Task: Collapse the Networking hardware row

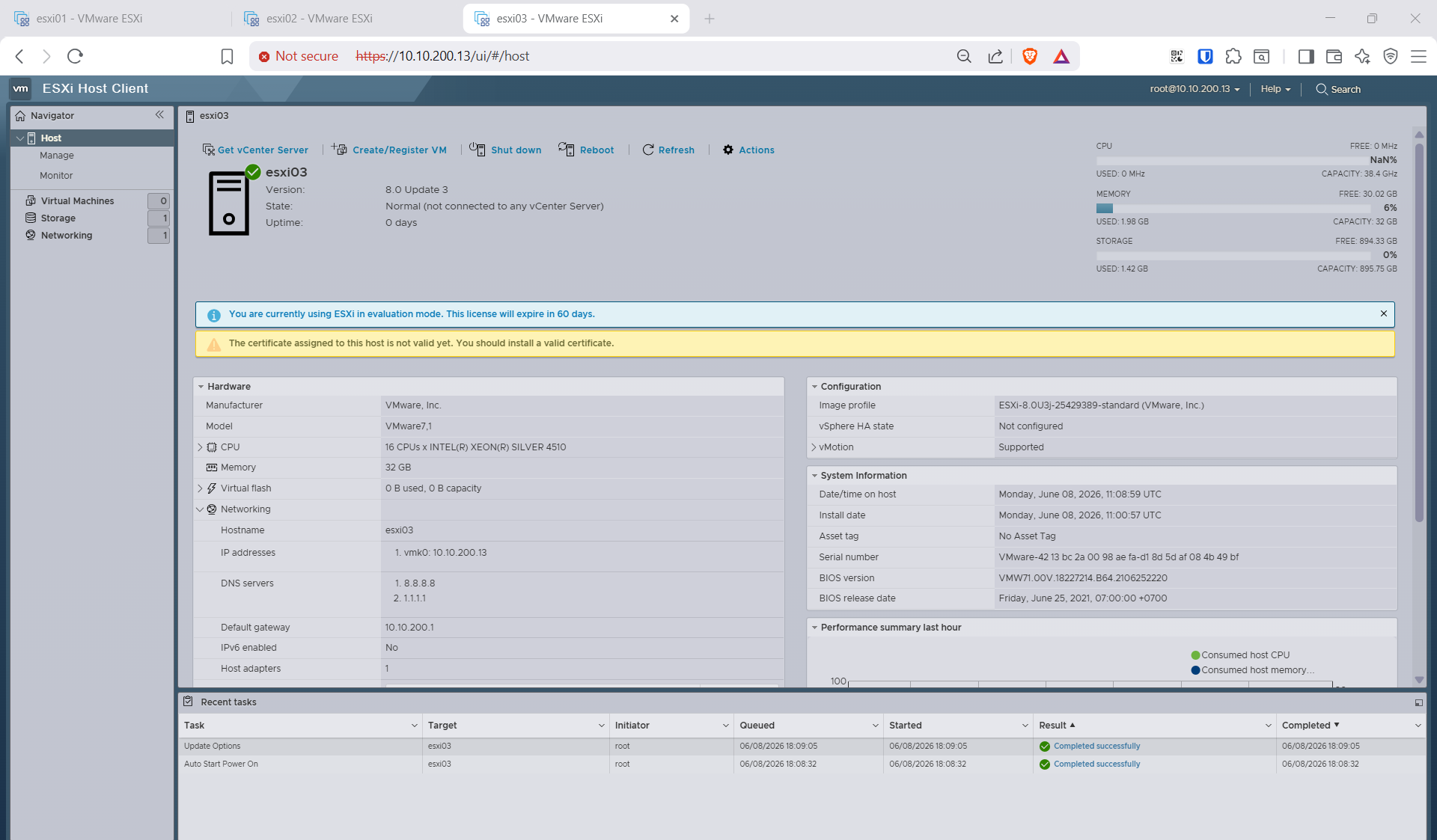Action: [200, 509]
